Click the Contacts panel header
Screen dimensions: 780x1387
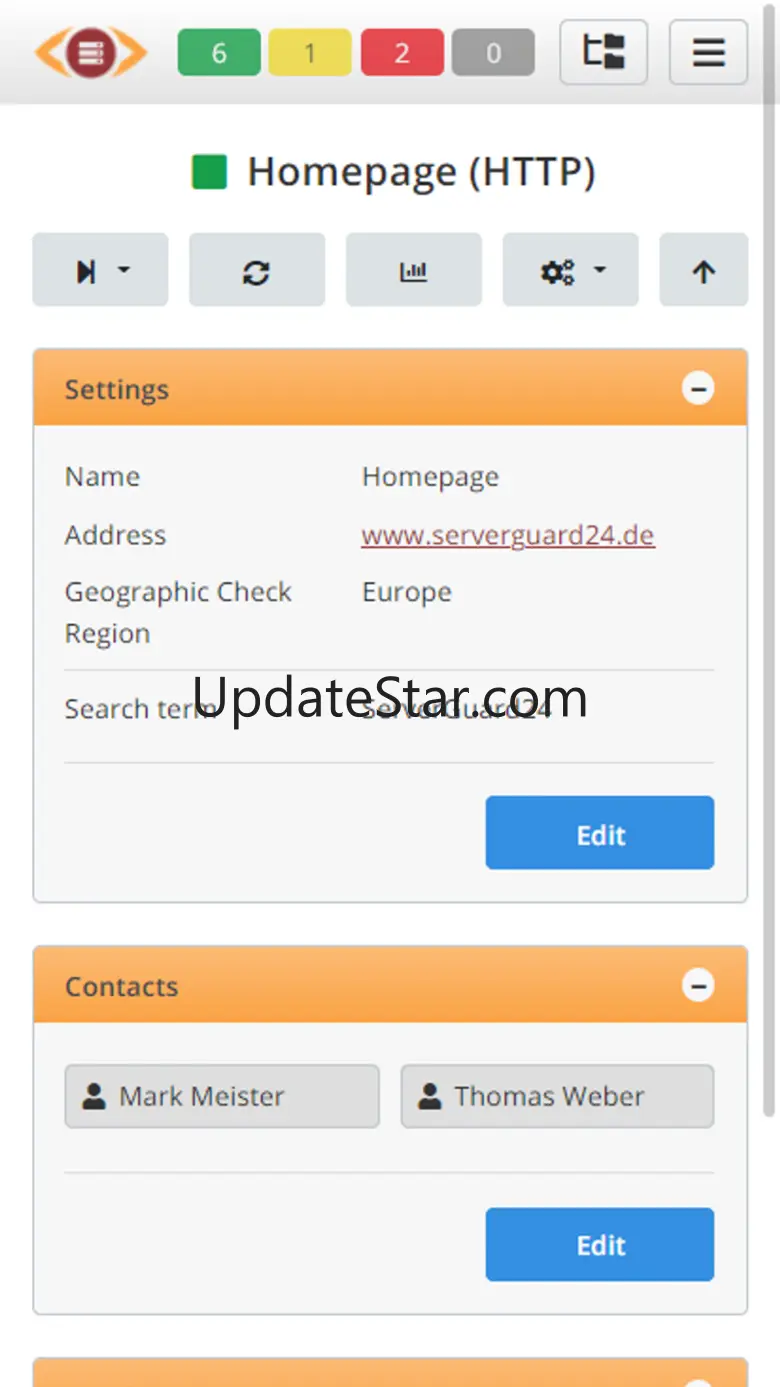pyautogui.click(x=390, y=986)
